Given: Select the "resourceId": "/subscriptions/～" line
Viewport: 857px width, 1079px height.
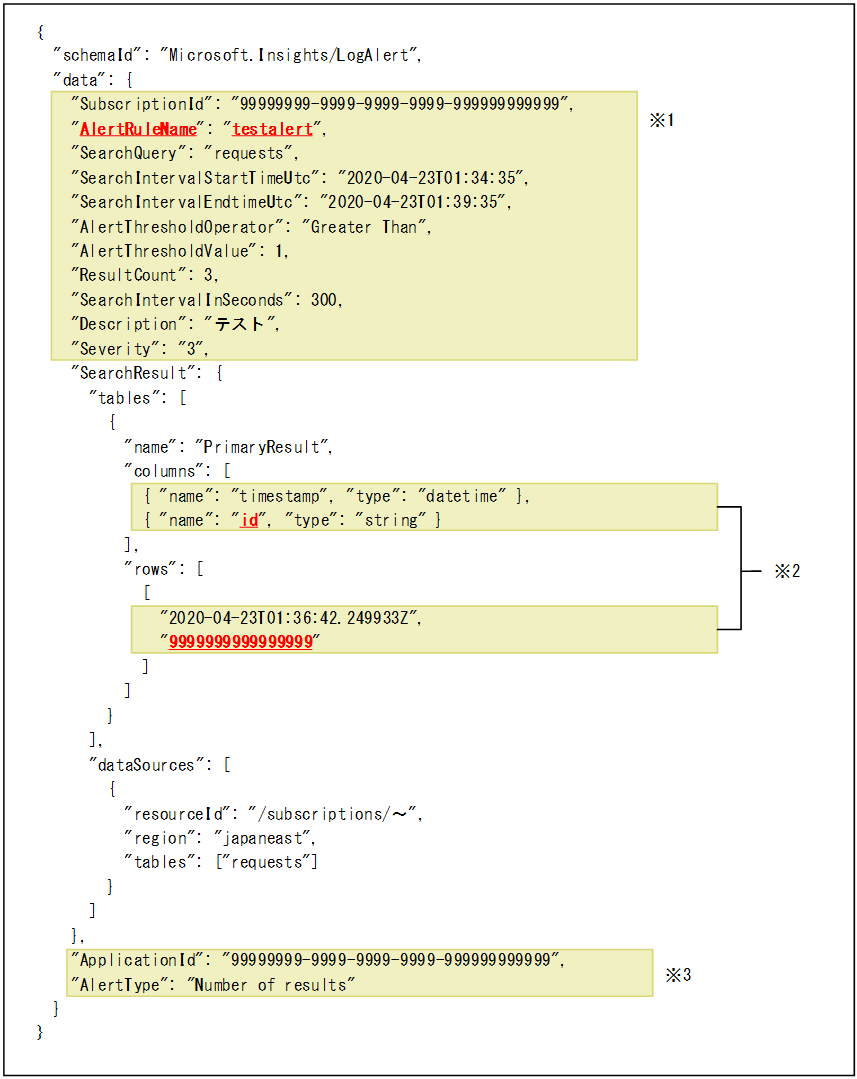Looking at the screenshot, I should coord(273,814).
